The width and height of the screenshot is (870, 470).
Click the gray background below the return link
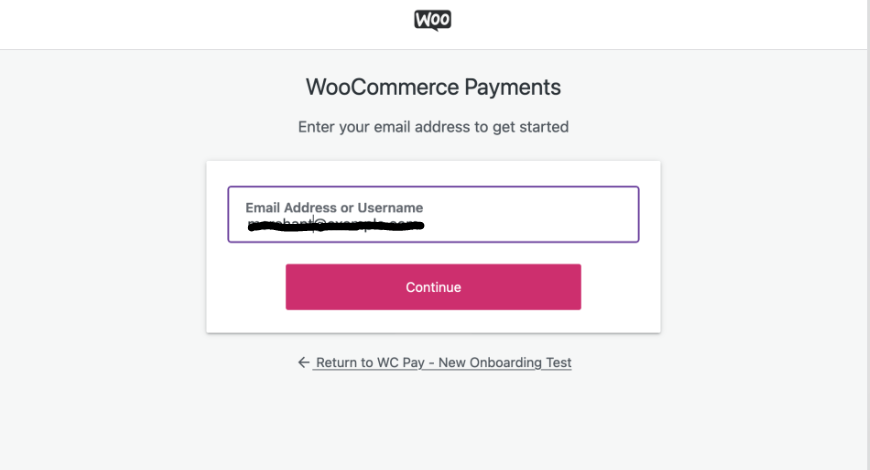tap(433, 422)
